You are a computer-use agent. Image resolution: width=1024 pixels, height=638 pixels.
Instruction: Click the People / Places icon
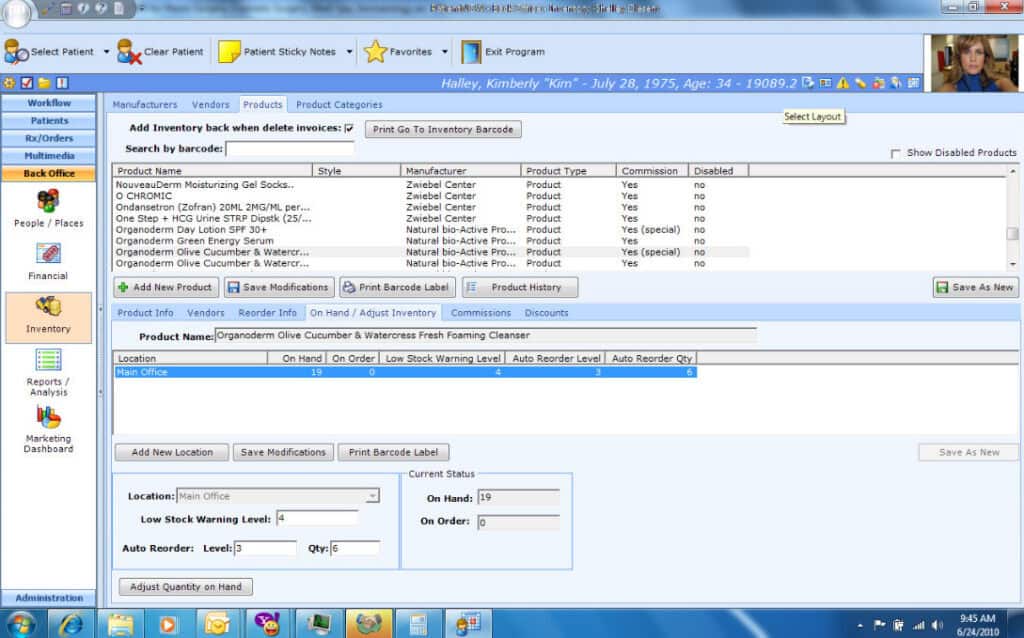(48, 201)
